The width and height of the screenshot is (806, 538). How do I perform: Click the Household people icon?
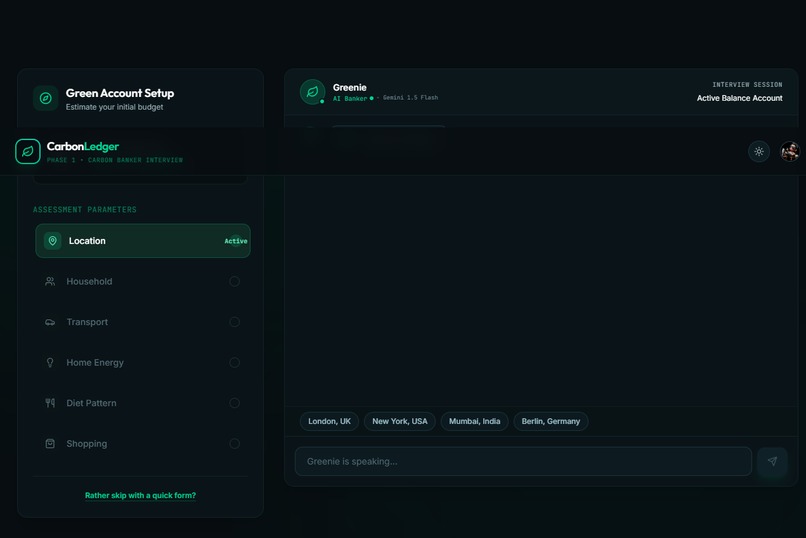coord(50,281)
